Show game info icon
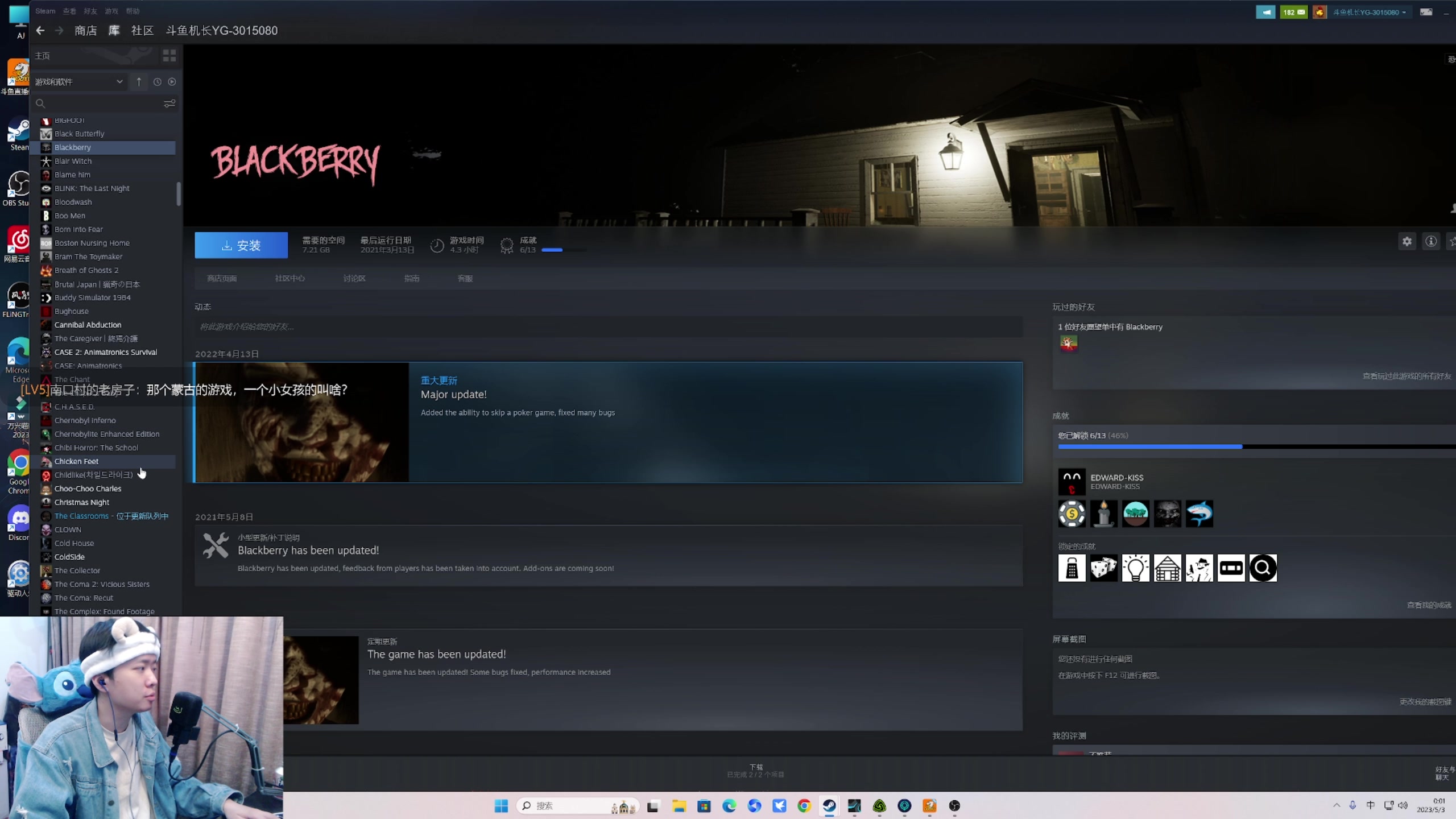Screen dimensions: 1456x819 point(1431,242)
